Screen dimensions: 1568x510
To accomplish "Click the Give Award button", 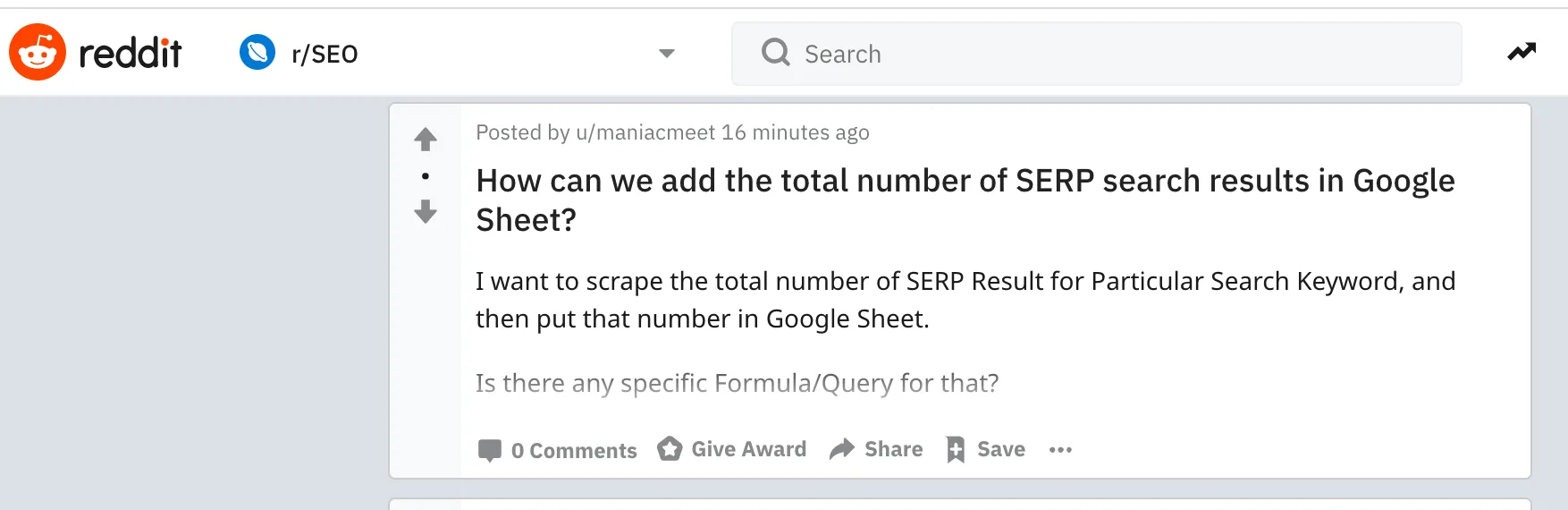I will tap(732, 449).
